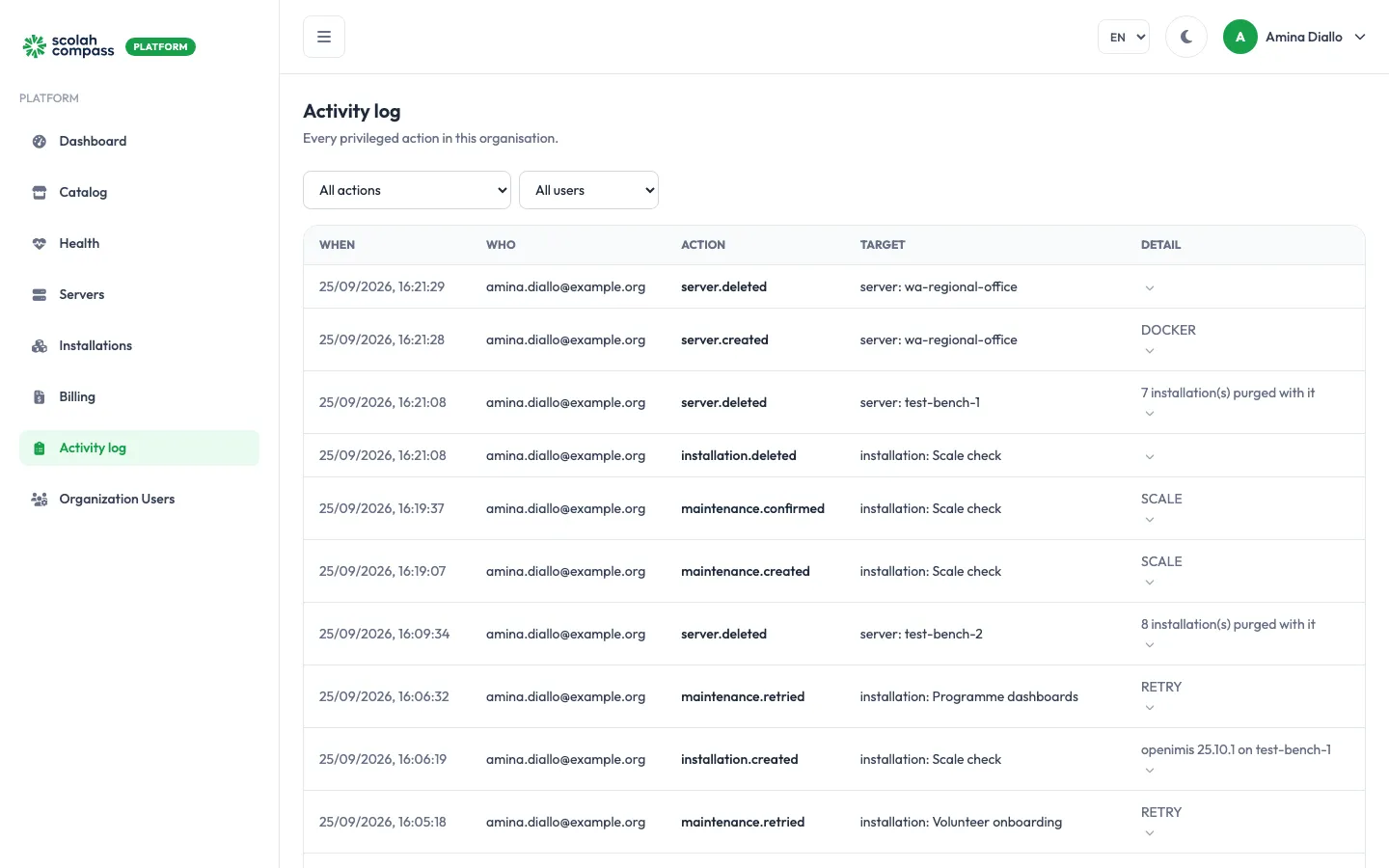
Task: Click the Catalog store icon in the sidebar
Action: [40, 192]
